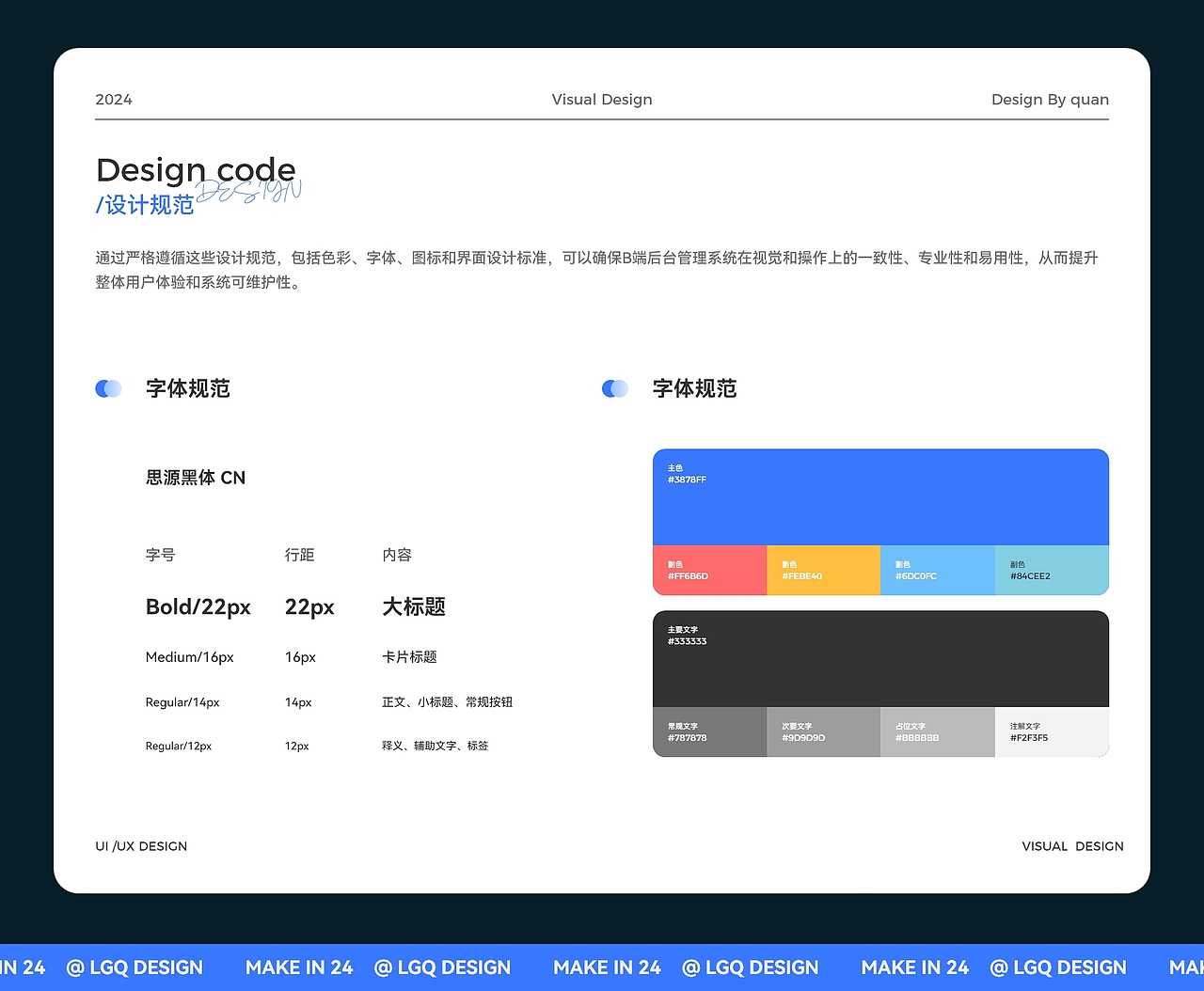Click the '释义、辅助文字、标签' cell

435,746
